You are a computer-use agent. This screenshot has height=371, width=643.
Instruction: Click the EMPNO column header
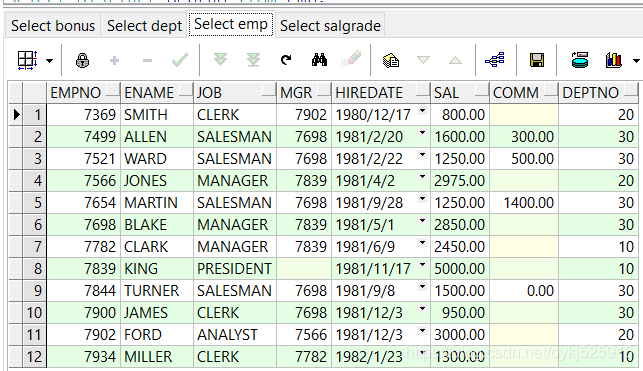tap(84, 93)
